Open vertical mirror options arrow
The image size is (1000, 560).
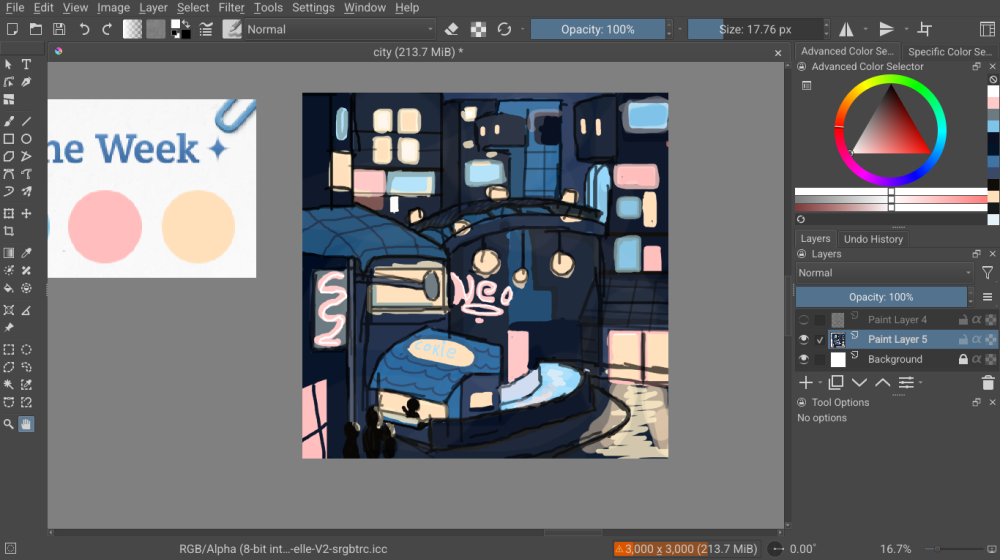point(906,29)
